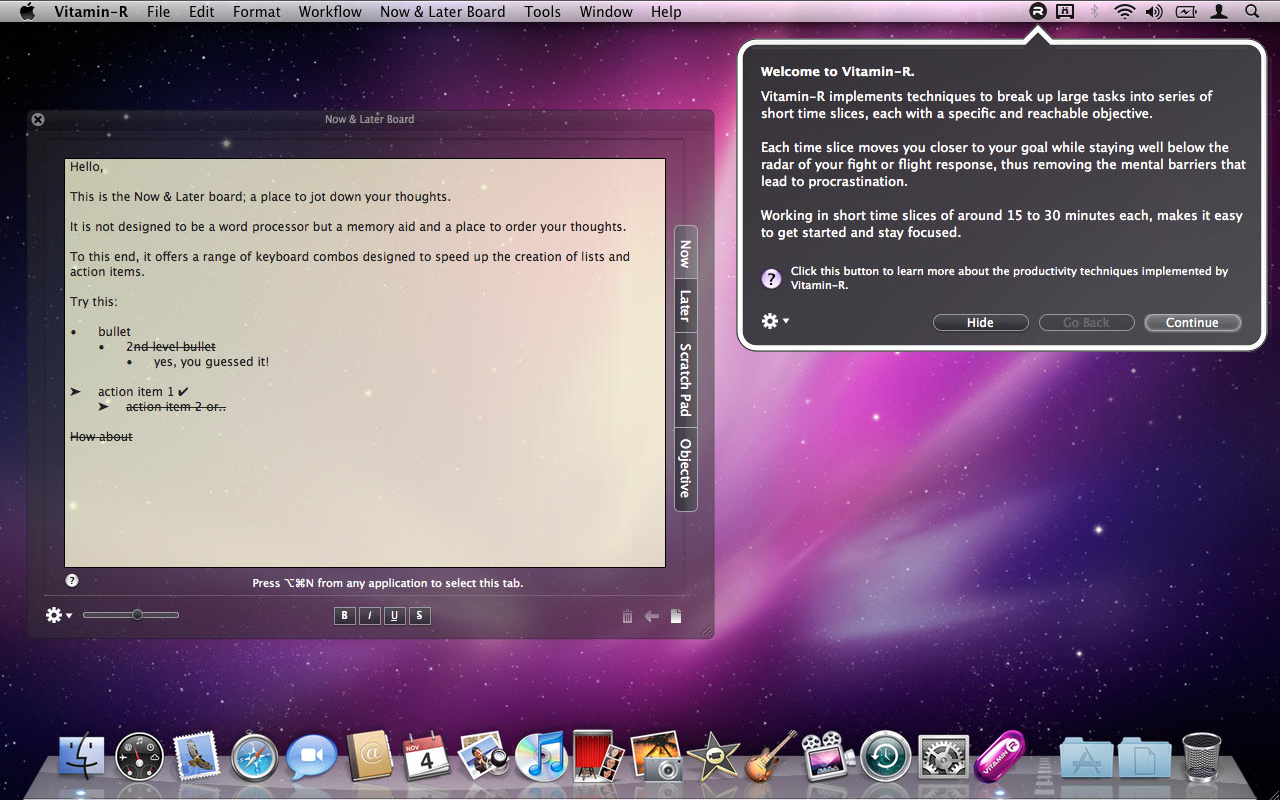Open the Wi-Fi status menu in the menu bar
The width and height of the screenshot is (1280, 800).
(x=1124, y=12)
